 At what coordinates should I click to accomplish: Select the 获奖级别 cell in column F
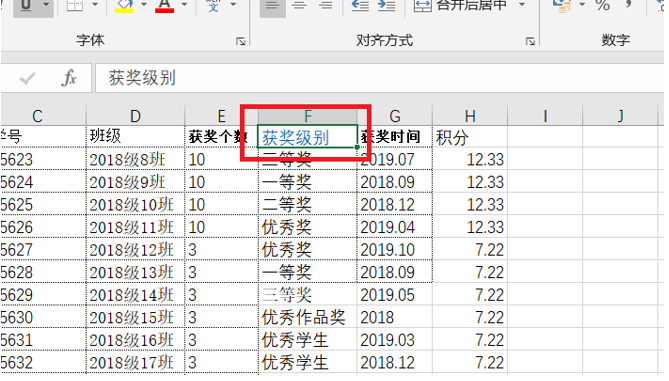(x=308, y=137)
